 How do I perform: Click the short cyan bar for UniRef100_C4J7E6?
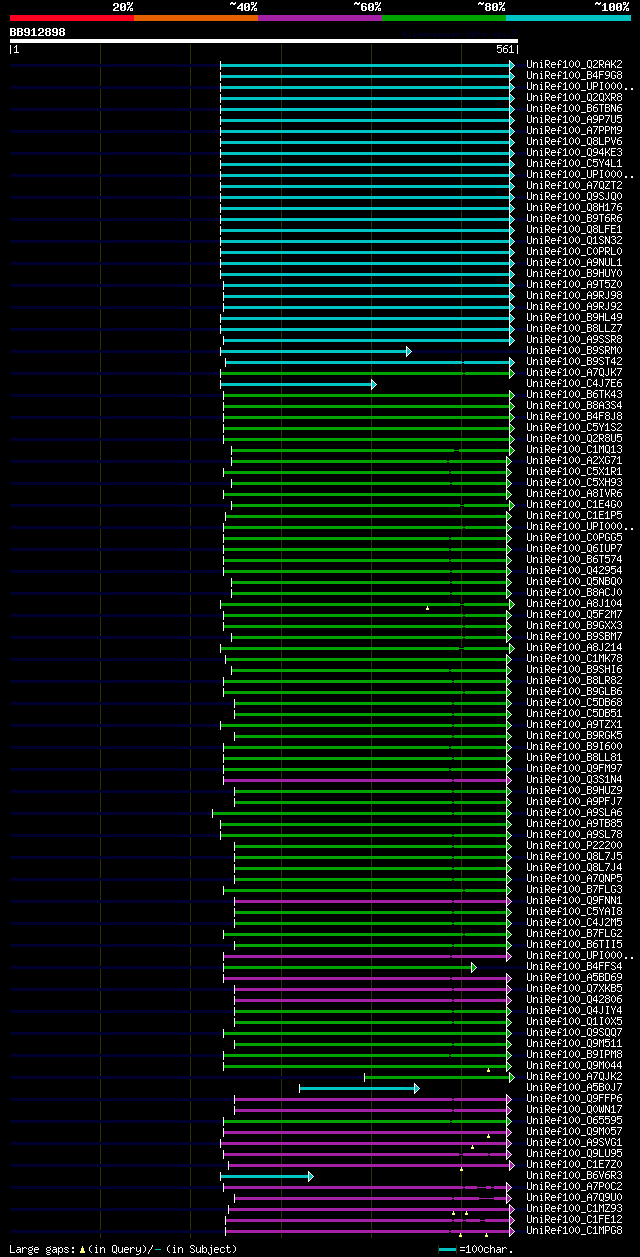[298, 384]
